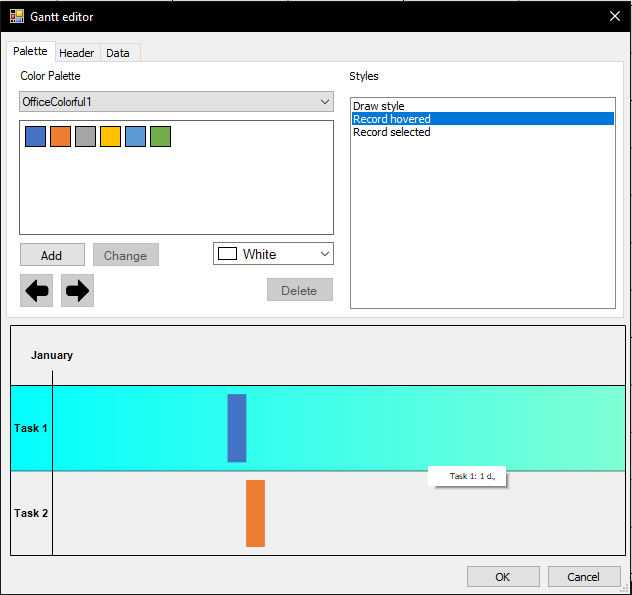The width and height of the screenshot is (632, 595).
Task: Click the 'Styles' label
Action: (364, 76)
